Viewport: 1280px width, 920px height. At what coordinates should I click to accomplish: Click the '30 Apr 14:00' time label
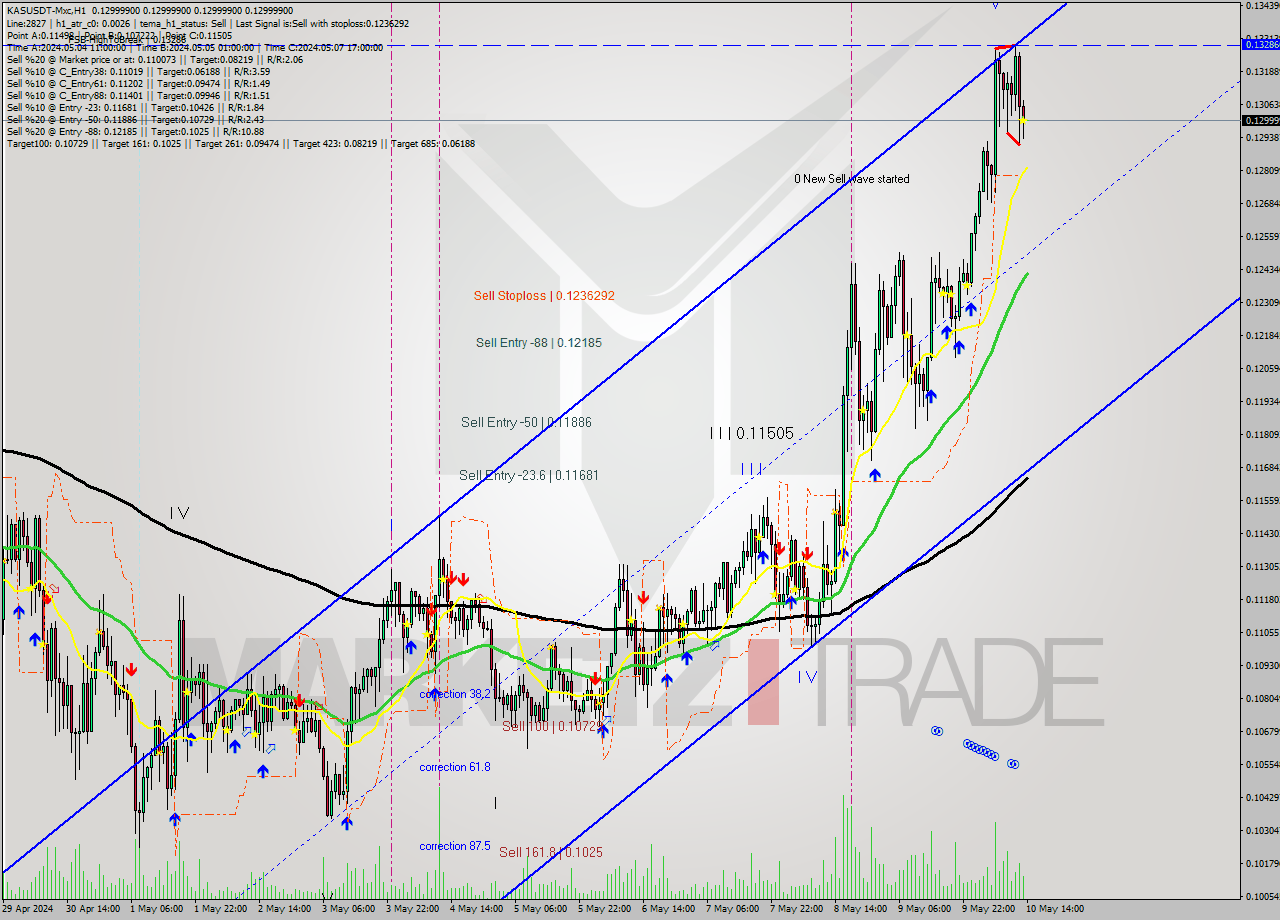(x=93, y=909)
